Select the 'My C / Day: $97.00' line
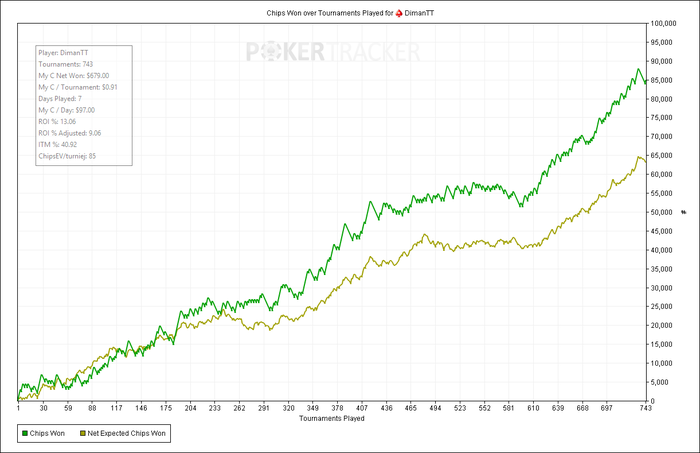 (67, 110)
